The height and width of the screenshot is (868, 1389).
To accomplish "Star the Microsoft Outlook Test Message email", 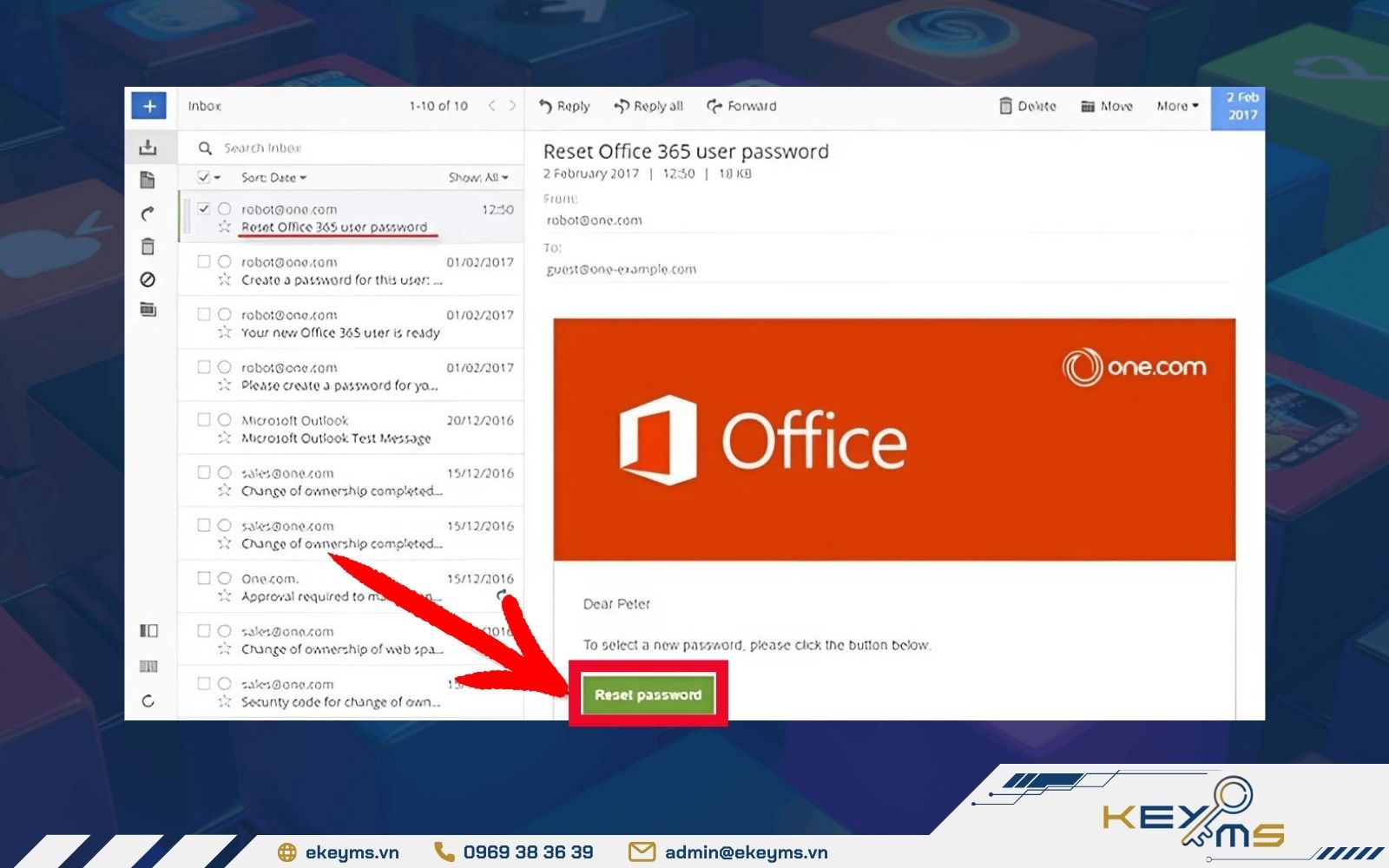I will point(224,437).
